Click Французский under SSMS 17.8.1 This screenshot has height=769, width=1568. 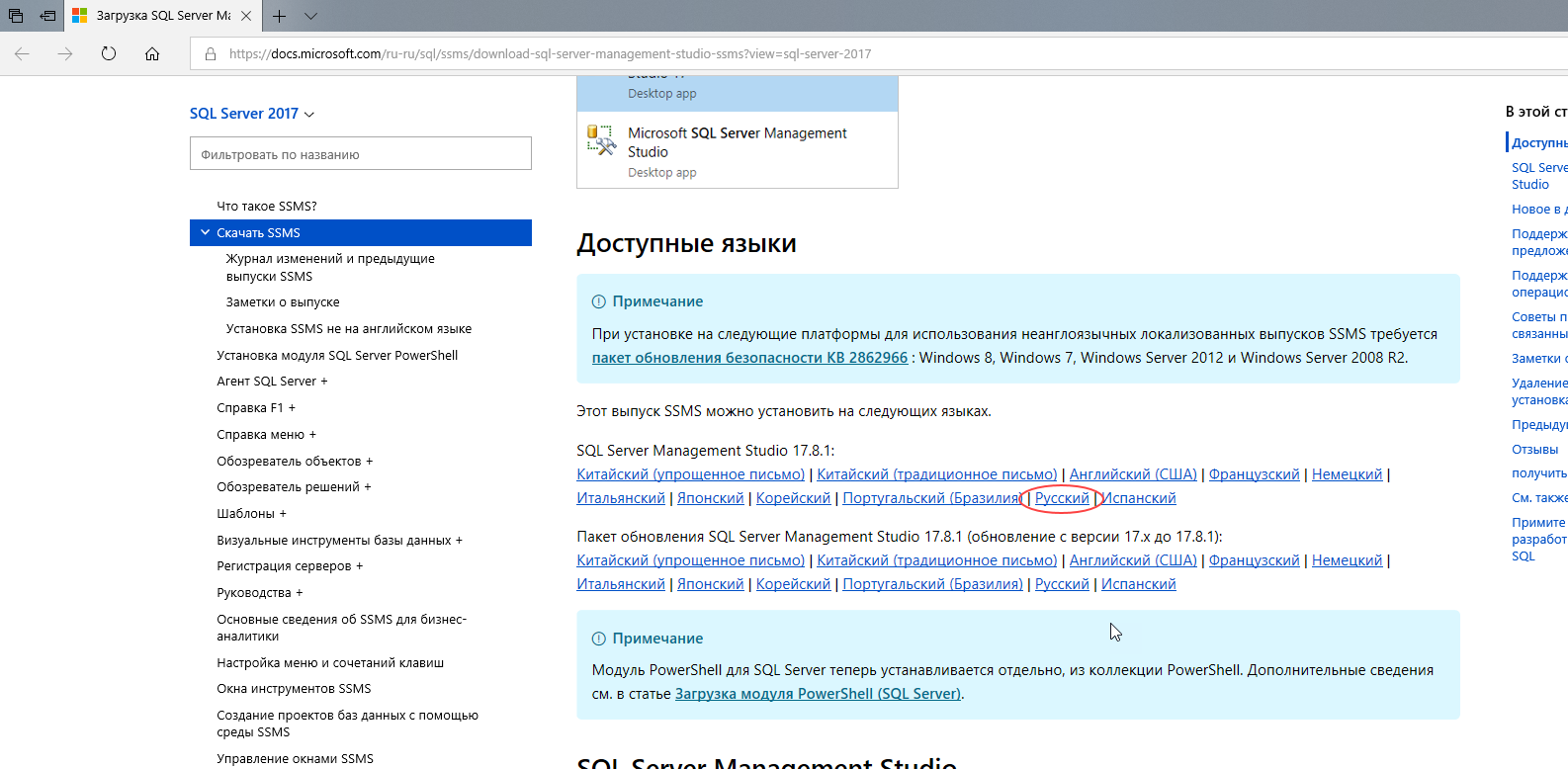pyautogui.click(x=1254, y=474)
